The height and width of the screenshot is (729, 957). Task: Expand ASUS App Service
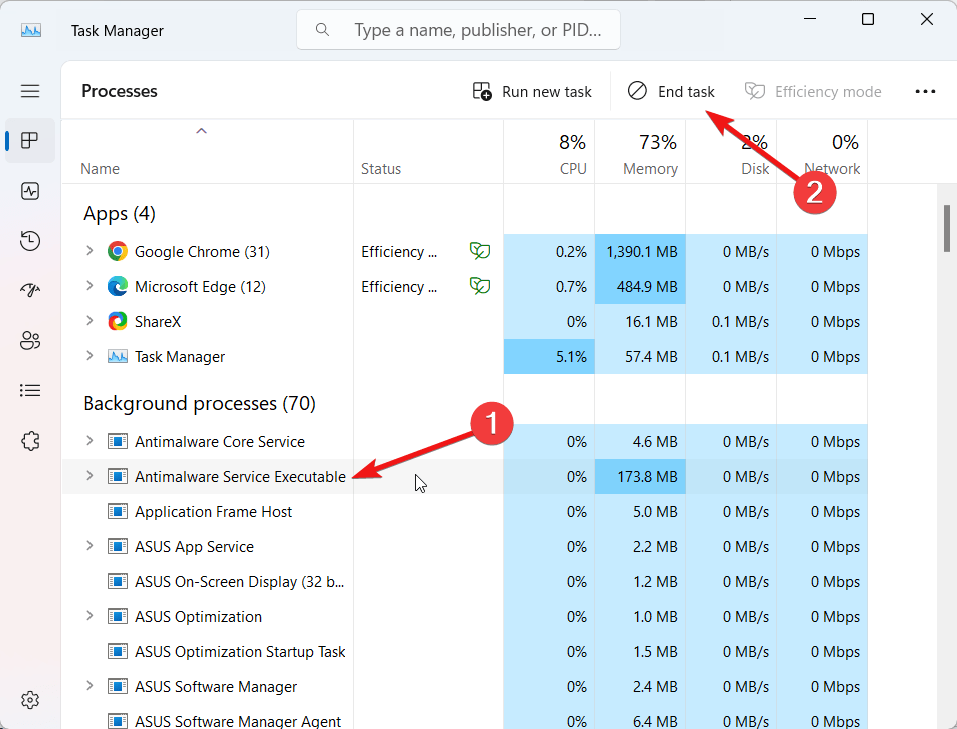coord(90,545)
